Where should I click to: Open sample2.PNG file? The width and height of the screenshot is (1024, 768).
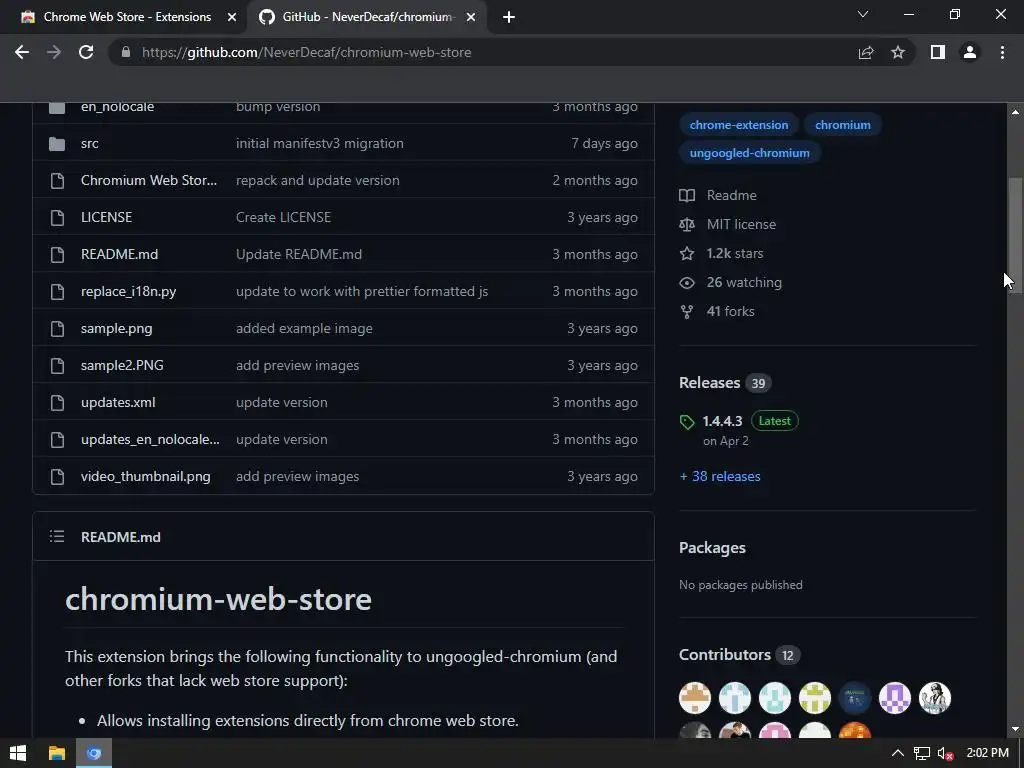tap(122, 366)
